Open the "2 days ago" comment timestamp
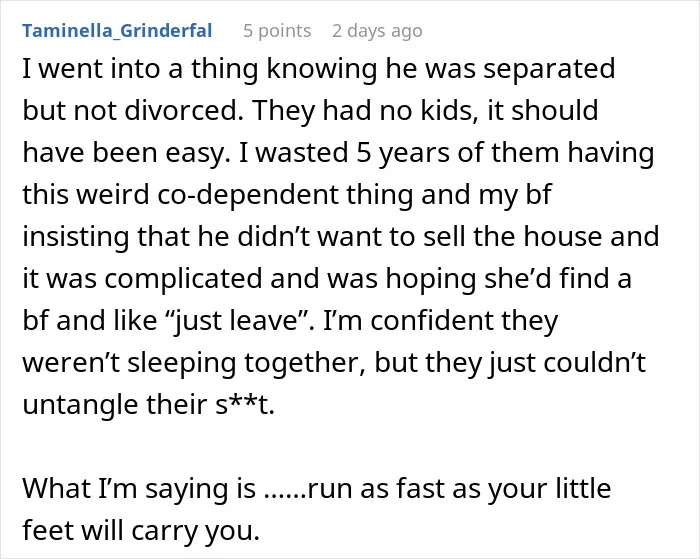The width and height of the screenshot is (700, 559). [377, 31]
